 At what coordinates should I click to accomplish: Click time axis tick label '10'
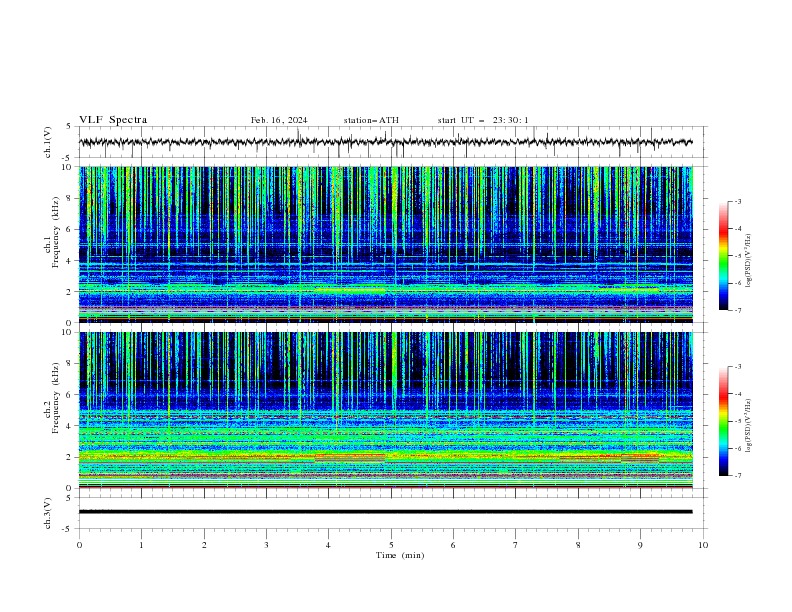pos(703,545)
